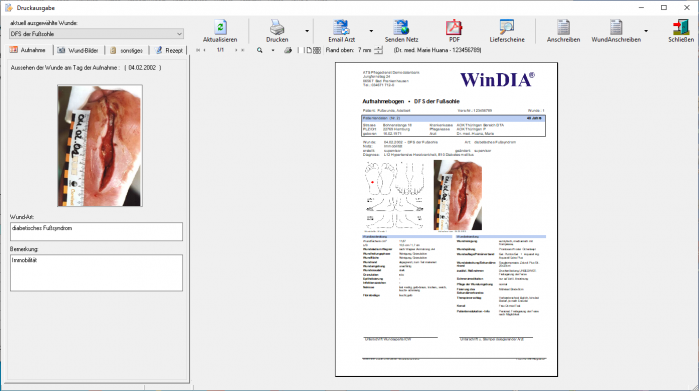Click the admission date '04.02.2002'
This screenshot has height=391, width=699.
pos(142,68)
